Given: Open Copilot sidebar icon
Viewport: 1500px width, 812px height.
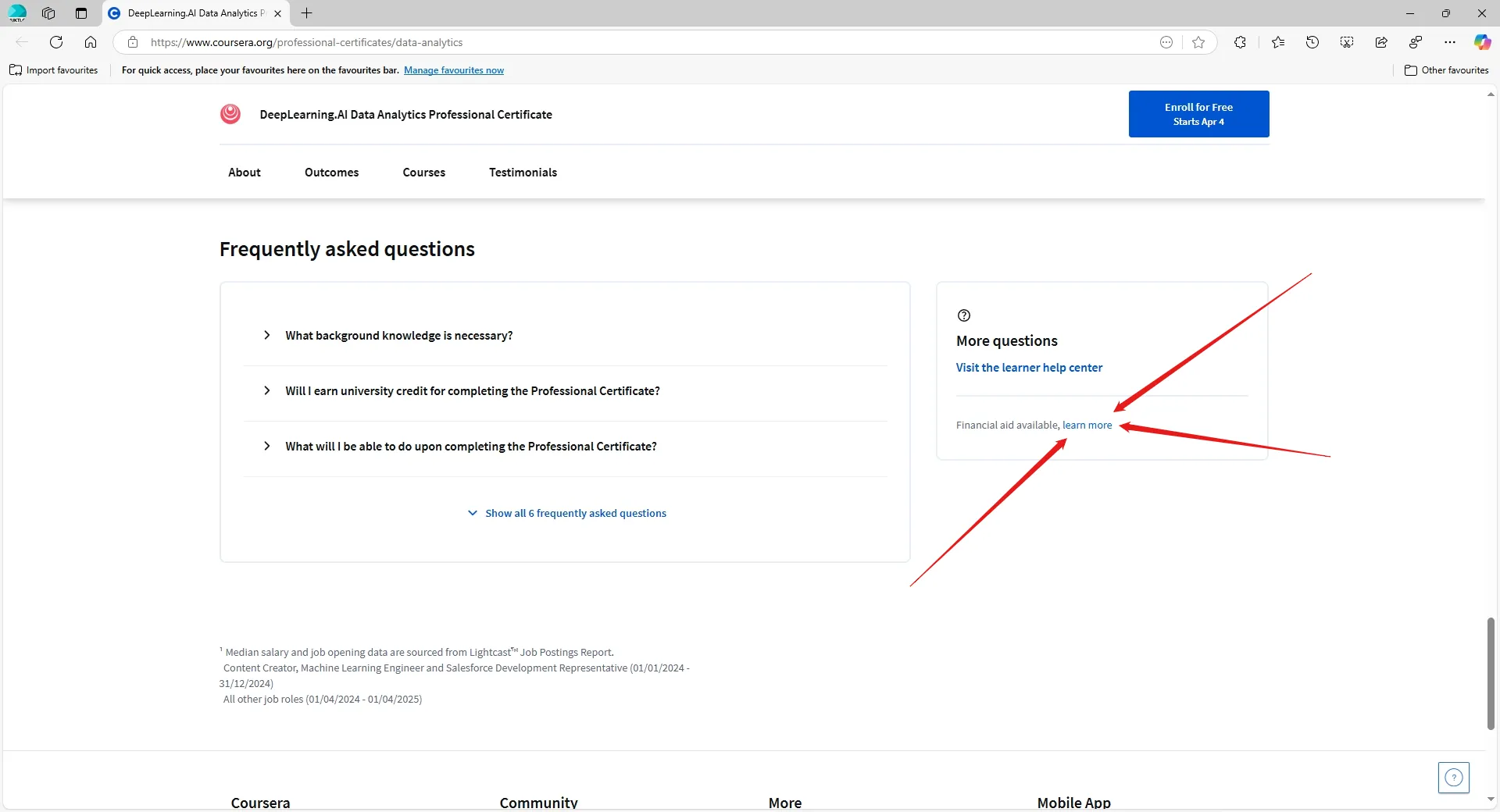Looking at the screenshot, I should [1482, 42].
